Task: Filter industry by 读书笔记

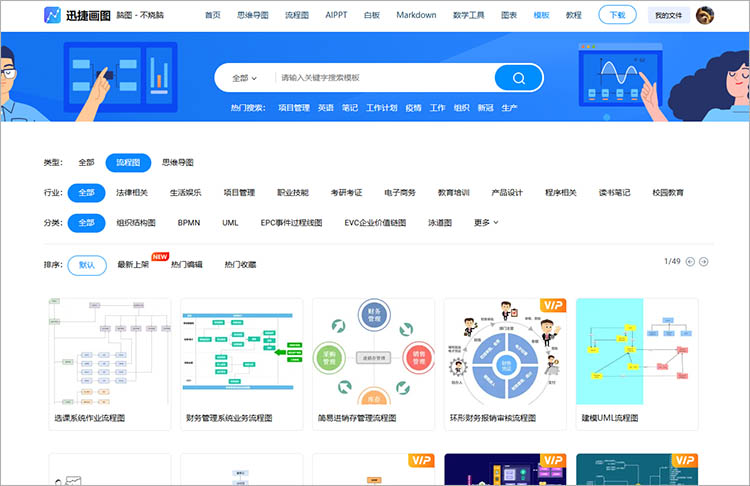Action: [614, 193]
